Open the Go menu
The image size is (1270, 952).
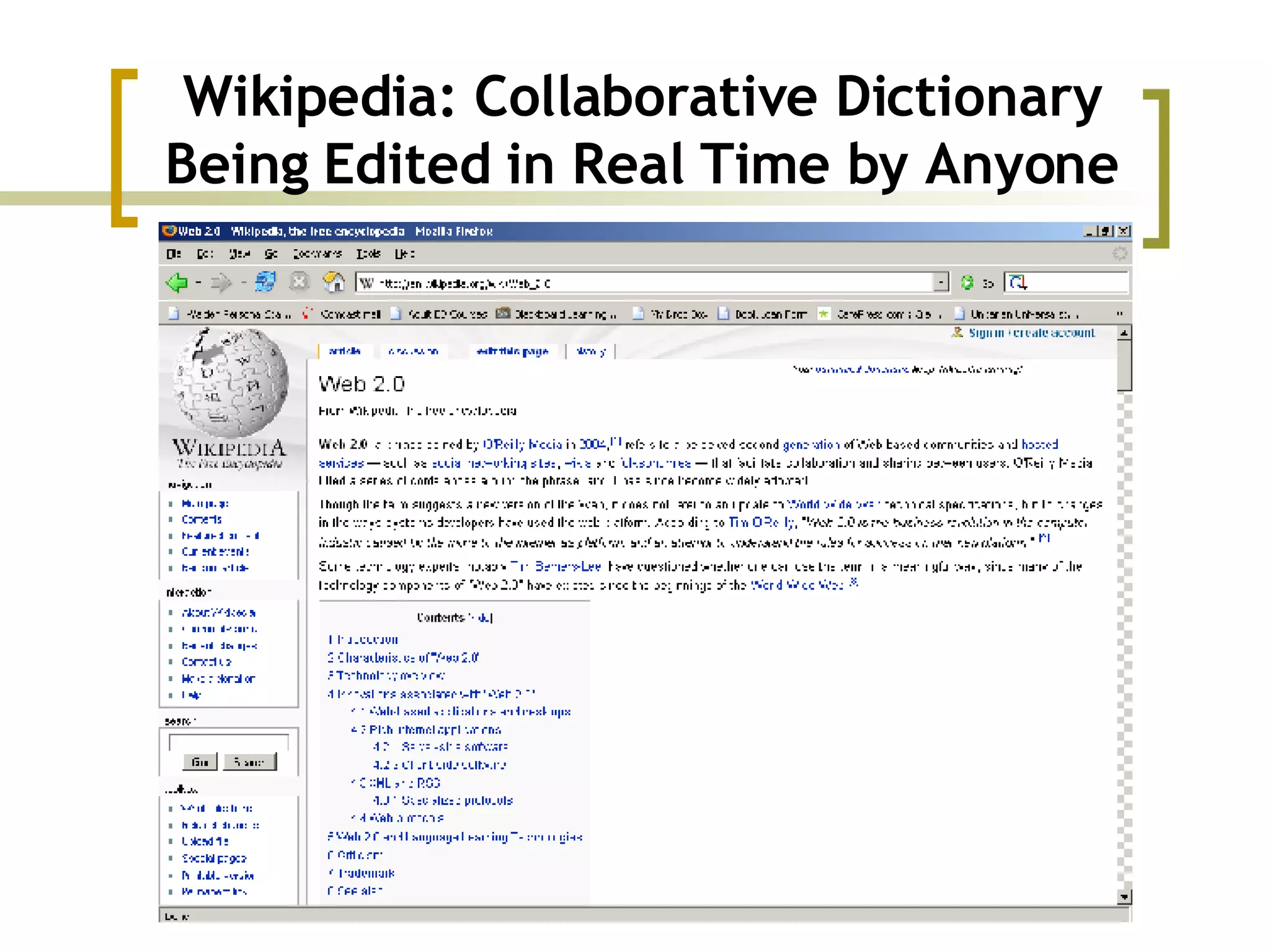point(272,253)
